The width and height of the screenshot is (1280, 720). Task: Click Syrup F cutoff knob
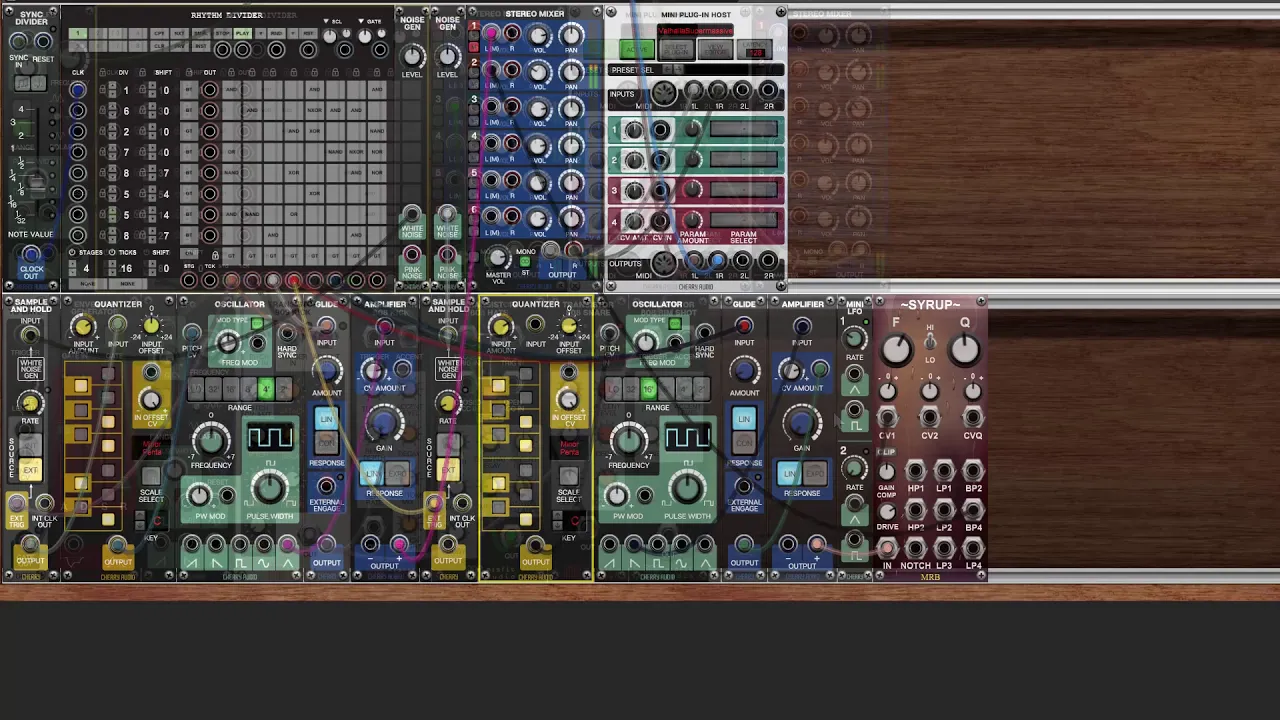pyautogui.click(x=896, y=349)
